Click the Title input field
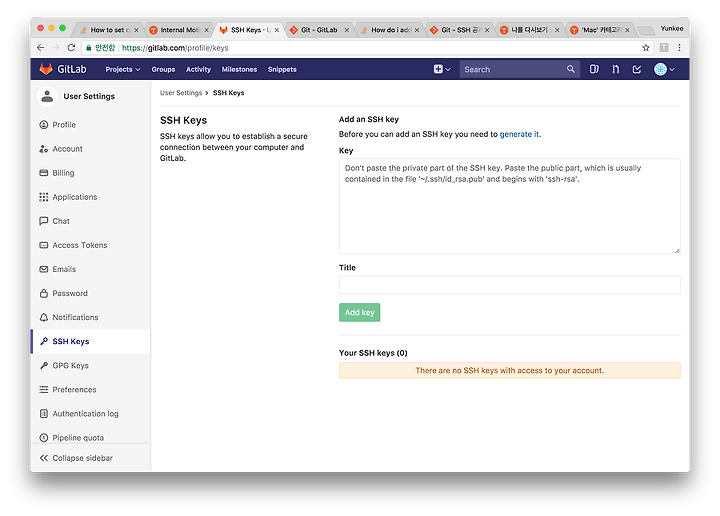The image size is (720, 516). (510, 285)
